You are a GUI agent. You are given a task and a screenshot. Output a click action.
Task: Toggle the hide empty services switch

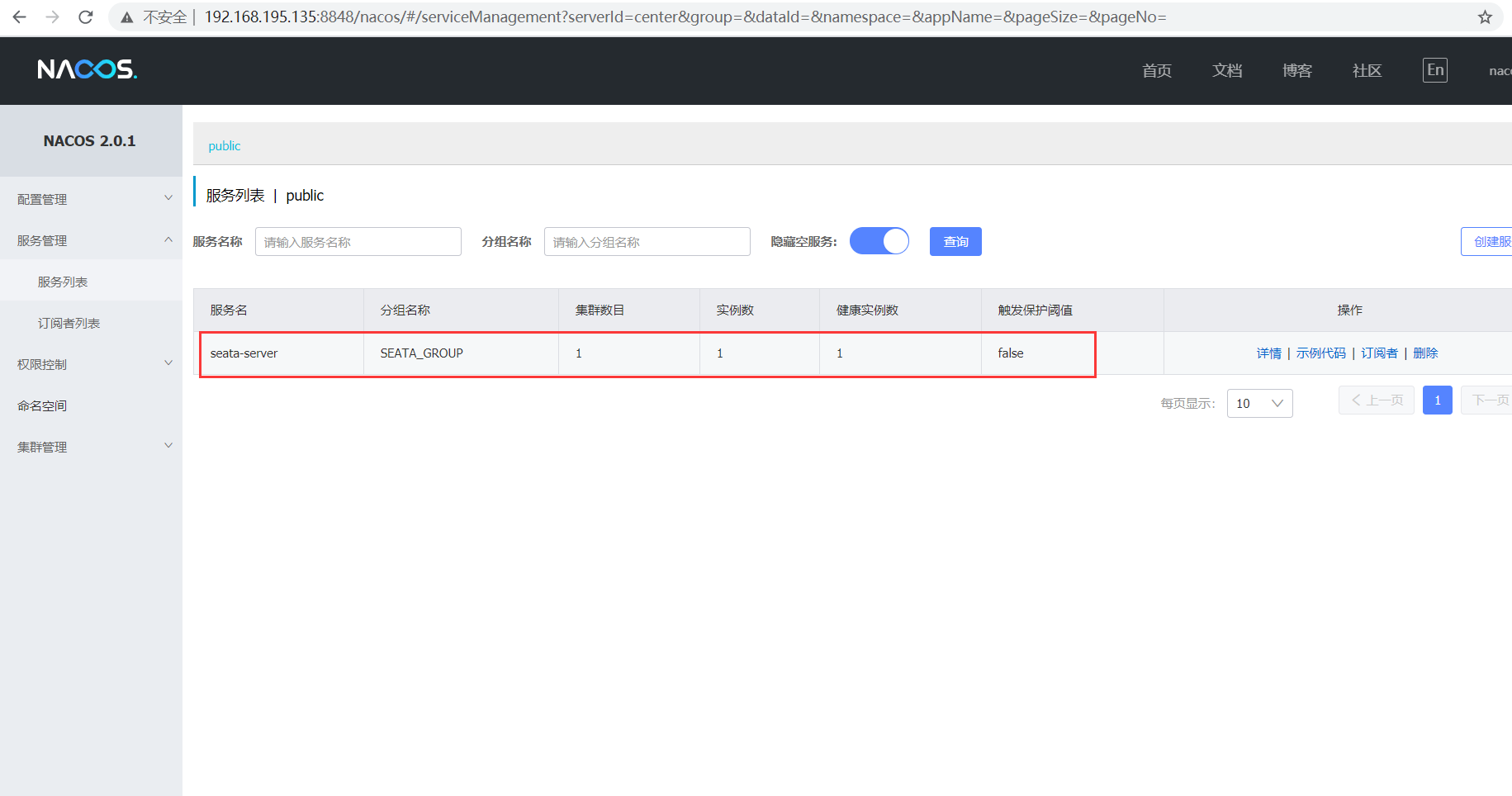[879, 241]
